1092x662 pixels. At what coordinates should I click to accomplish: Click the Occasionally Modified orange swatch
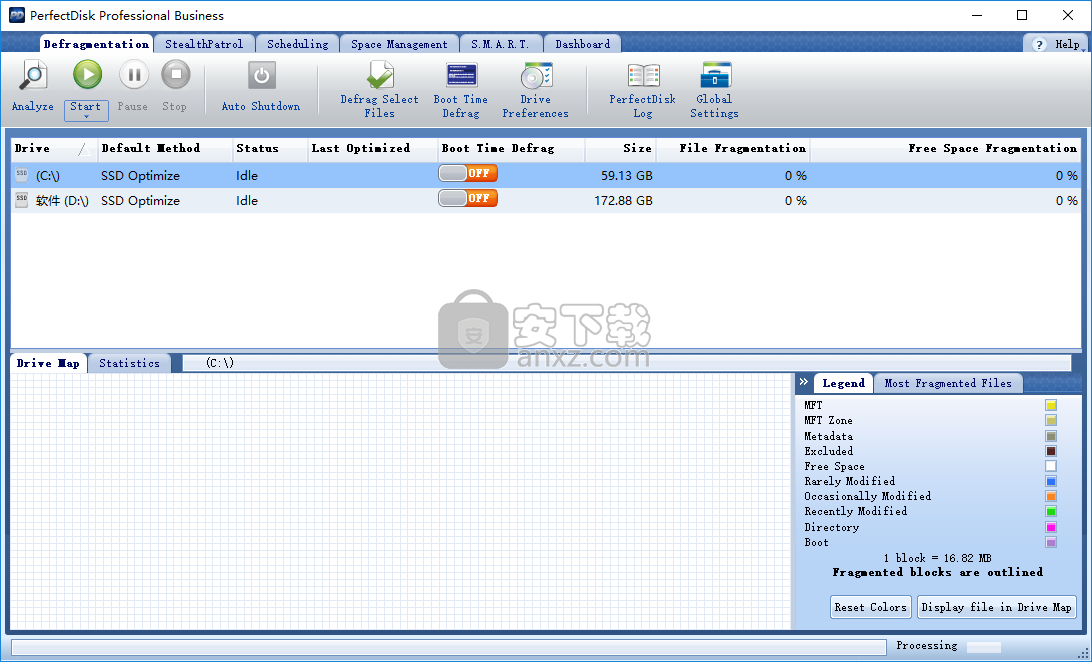click(x=1051, y=496)
